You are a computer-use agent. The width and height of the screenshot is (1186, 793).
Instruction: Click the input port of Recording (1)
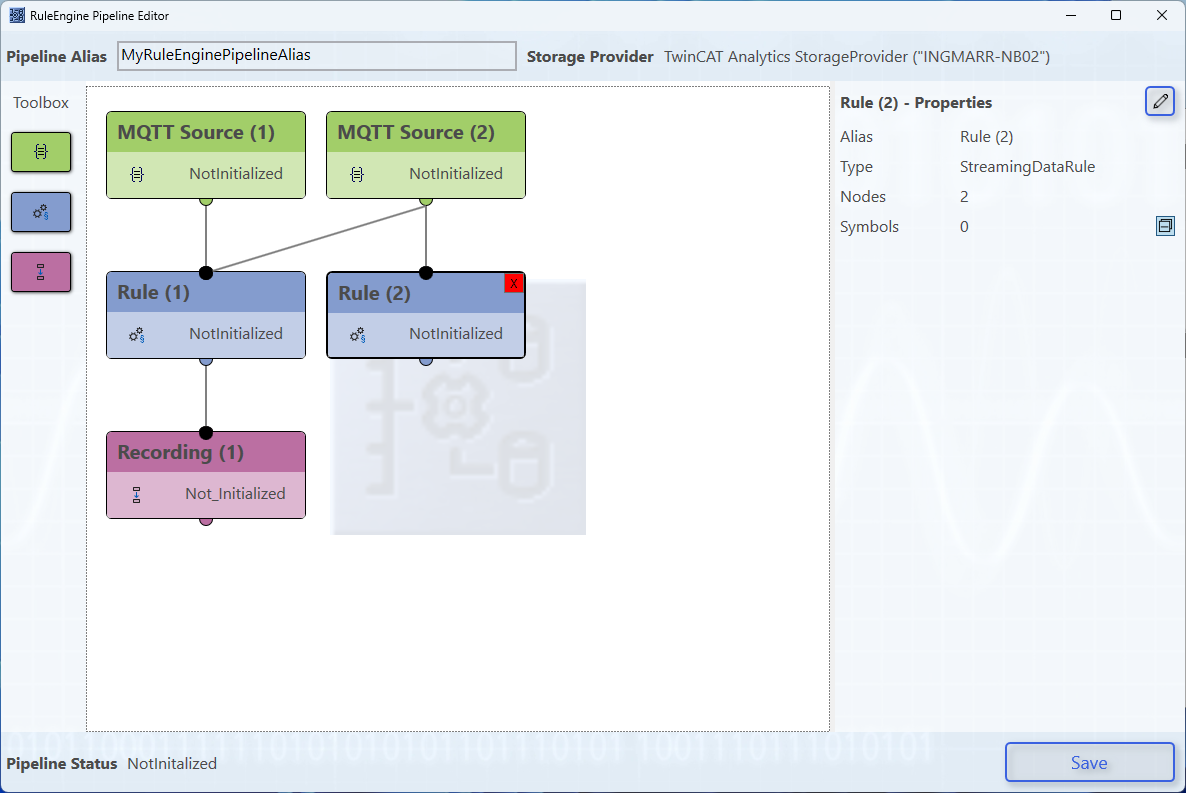[x=206, y=433]
